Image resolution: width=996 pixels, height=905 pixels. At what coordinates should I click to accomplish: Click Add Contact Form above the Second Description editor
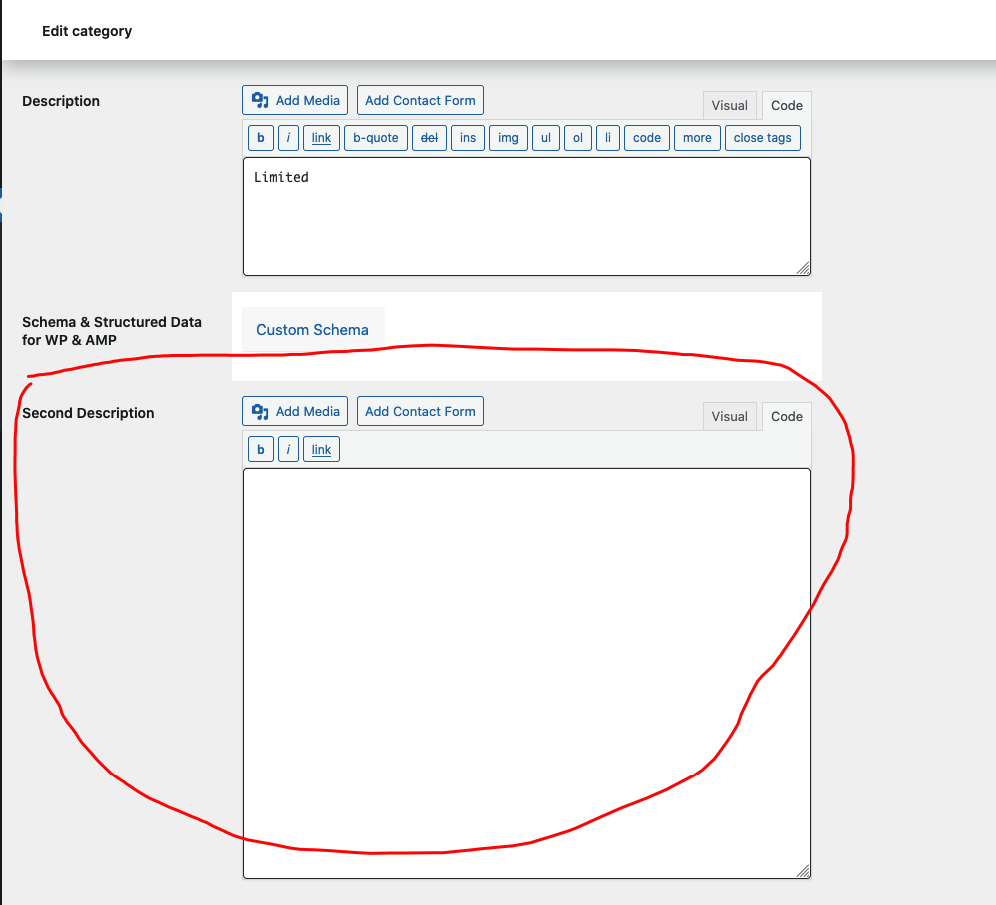coord(420,412)
